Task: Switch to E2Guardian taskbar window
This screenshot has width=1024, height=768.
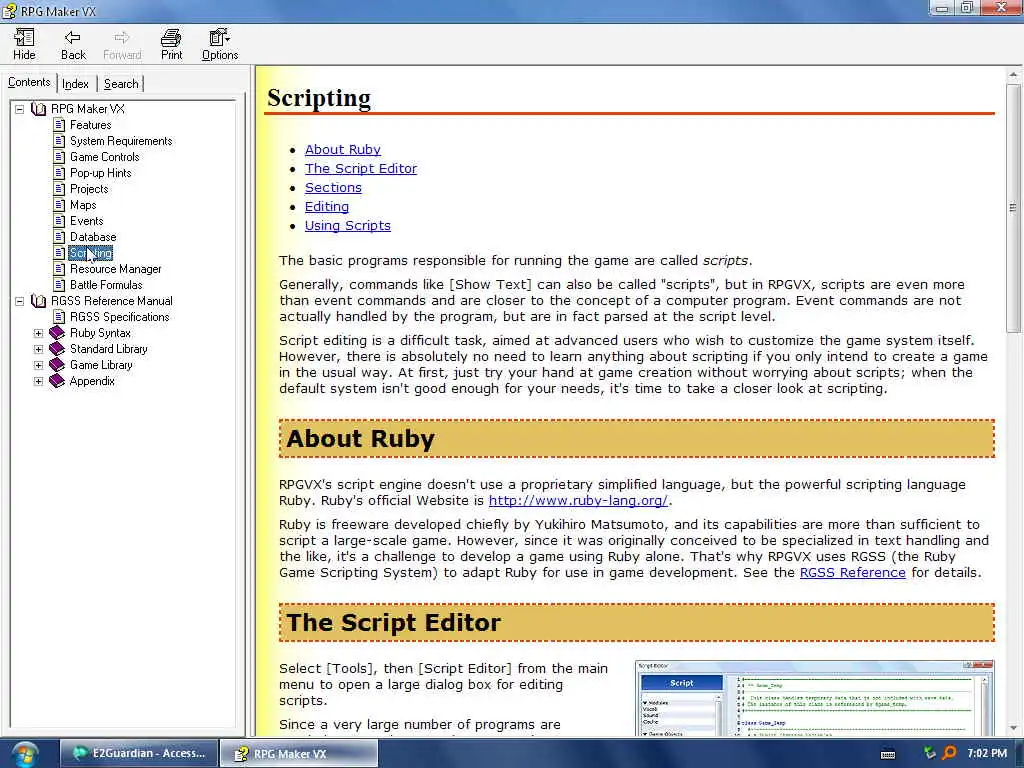Action: (138, 753)
